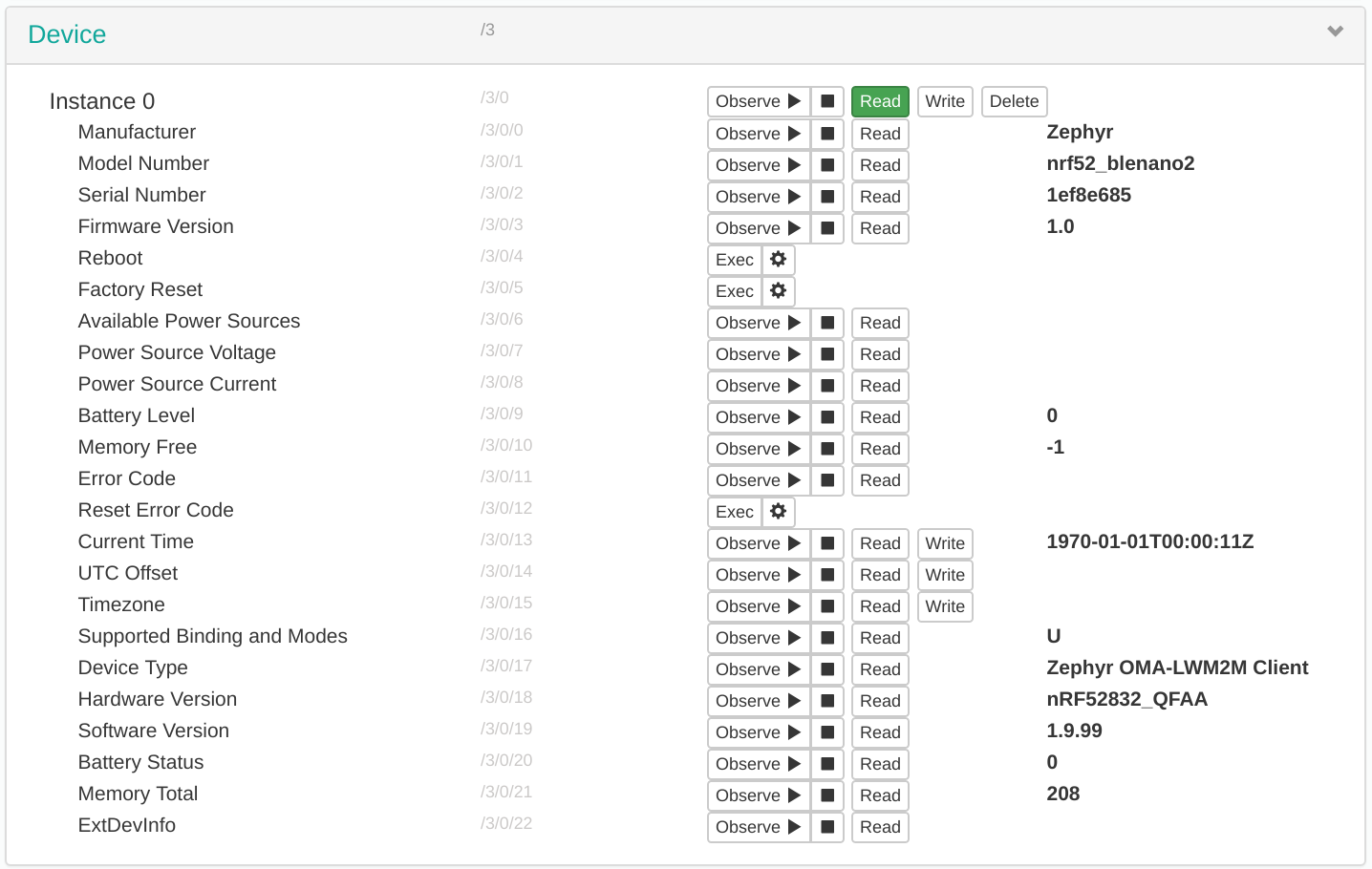Screen dimensions: 1372x869
Task: Delete Instance 0
Action: (1014, 101)
